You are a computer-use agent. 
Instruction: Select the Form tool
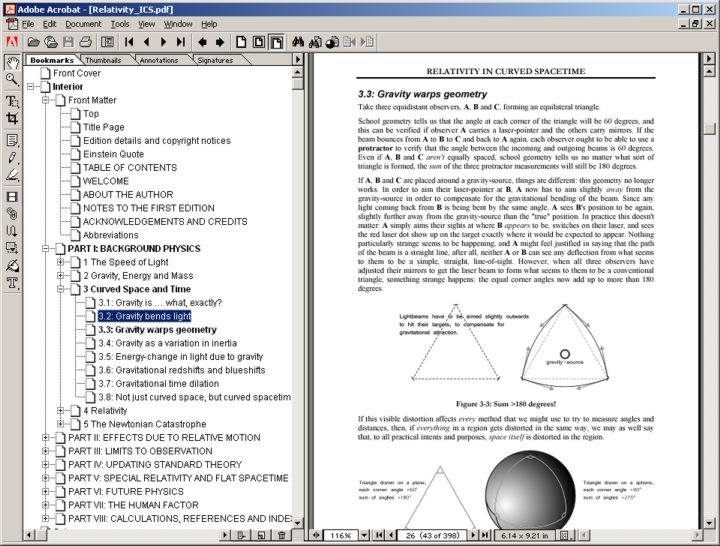coord(12,248)
